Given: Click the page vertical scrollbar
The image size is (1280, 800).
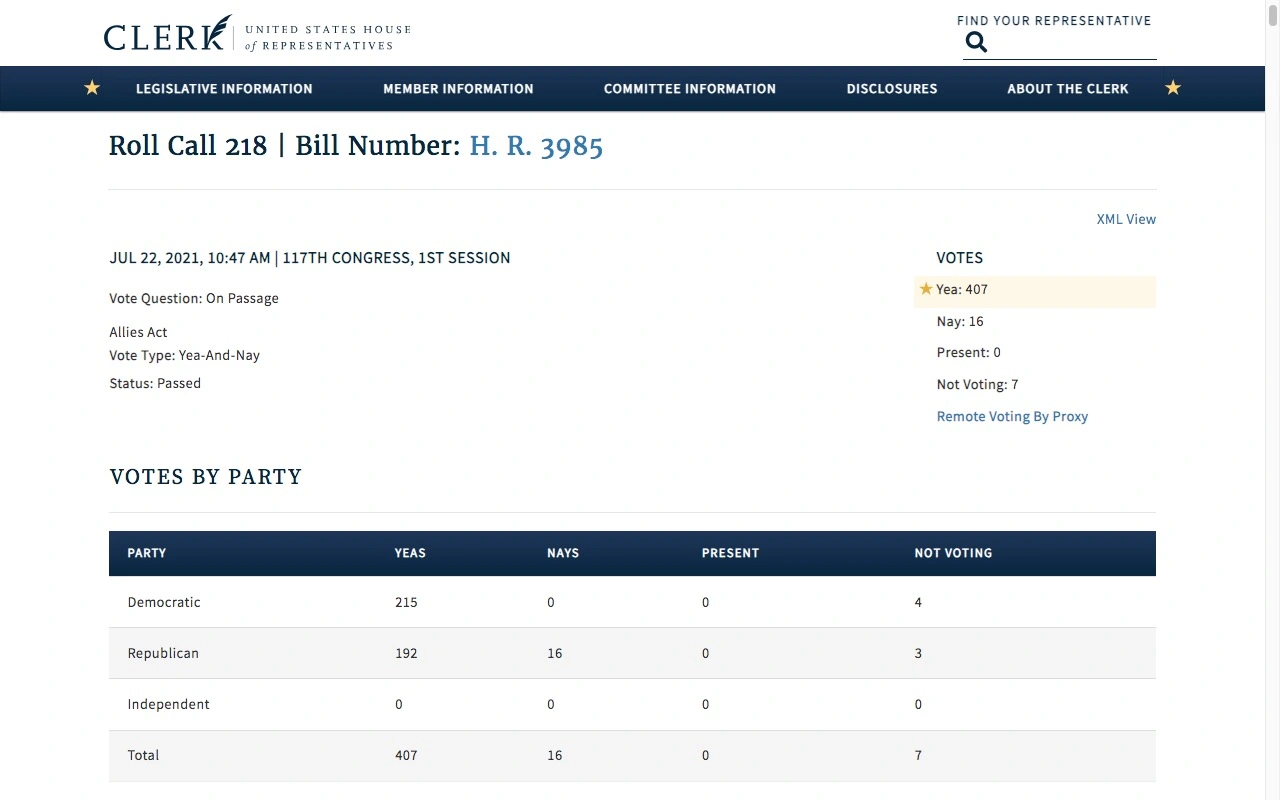Looking at the screenshot, I should pyautogui.click(x=1272, y=400).
